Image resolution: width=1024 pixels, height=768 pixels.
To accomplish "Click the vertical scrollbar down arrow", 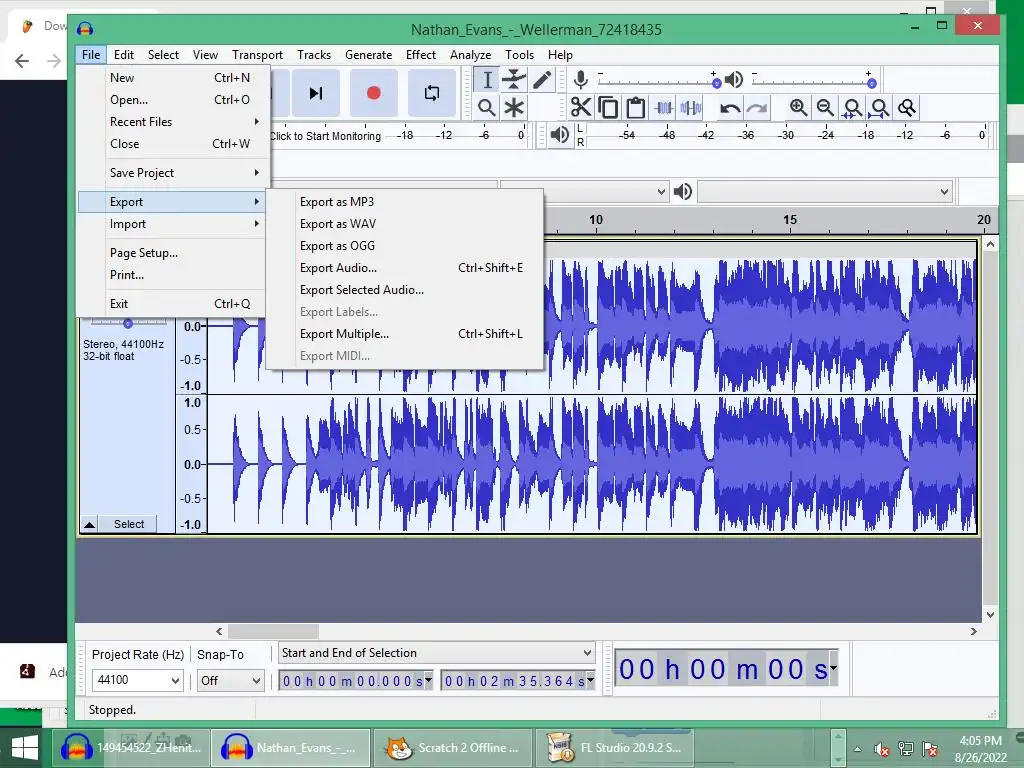I will coord(990,615).
